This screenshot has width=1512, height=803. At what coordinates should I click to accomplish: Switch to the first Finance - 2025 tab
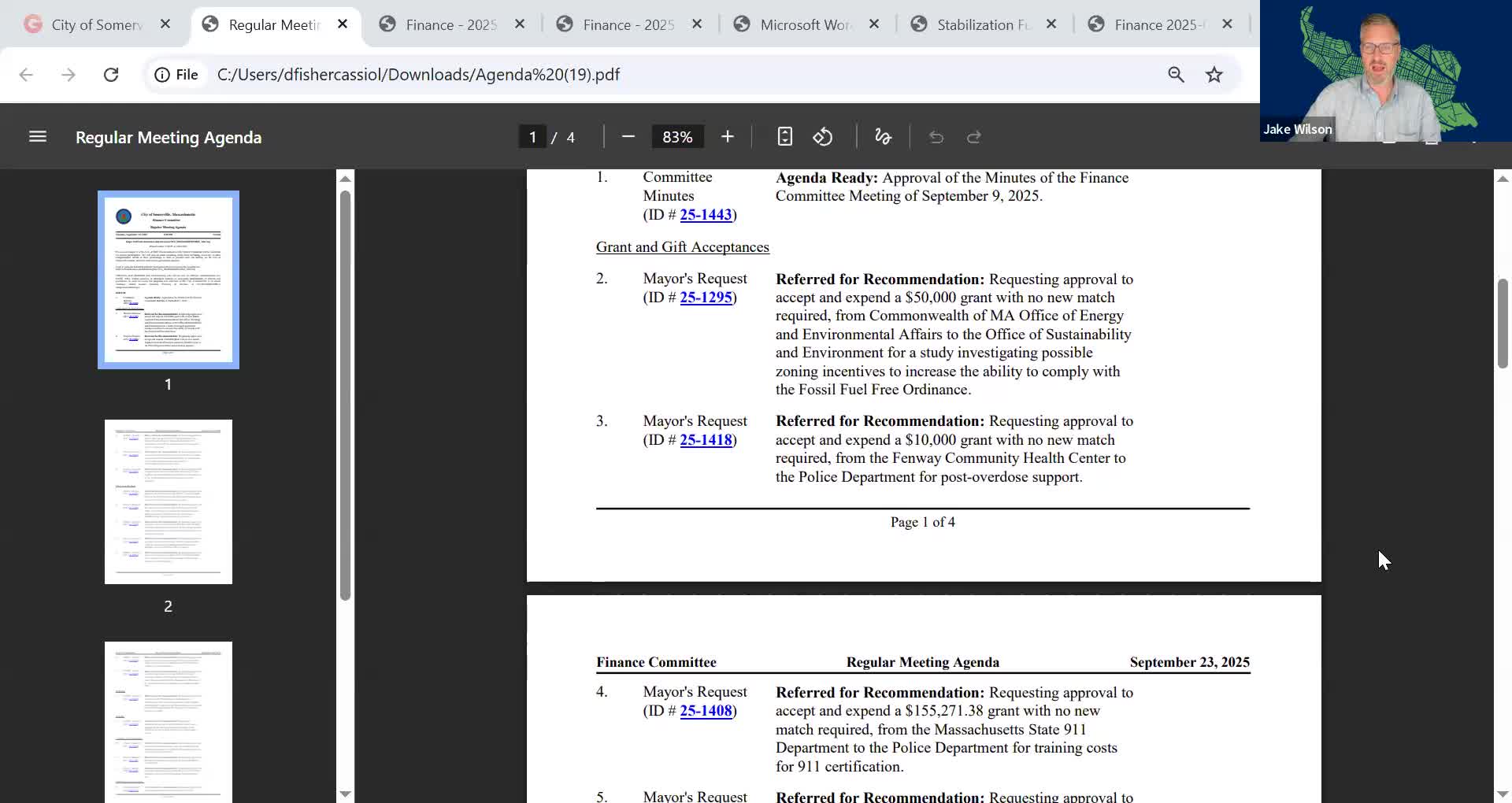pyautogui.click(x=450, y=24)
